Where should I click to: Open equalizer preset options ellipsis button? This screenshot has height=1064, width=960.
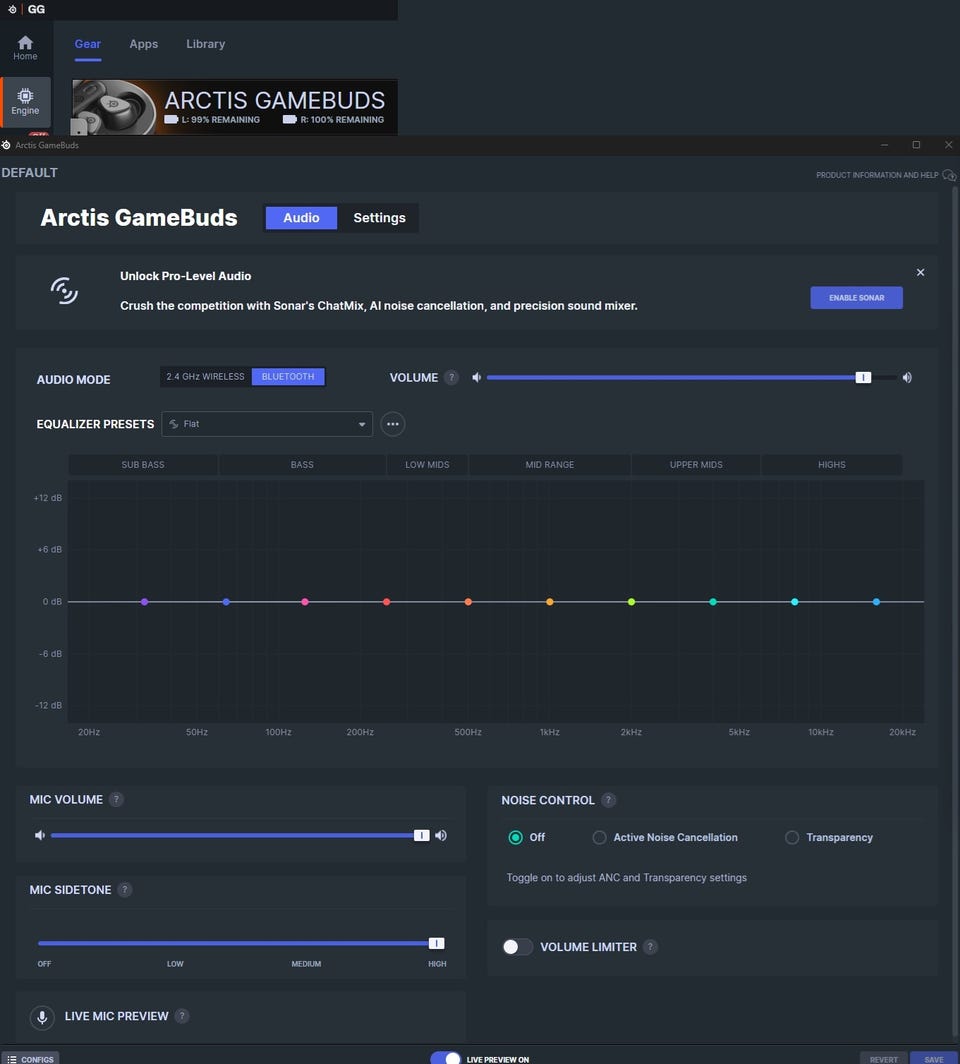pyautogui.click(x=393, y=424)
